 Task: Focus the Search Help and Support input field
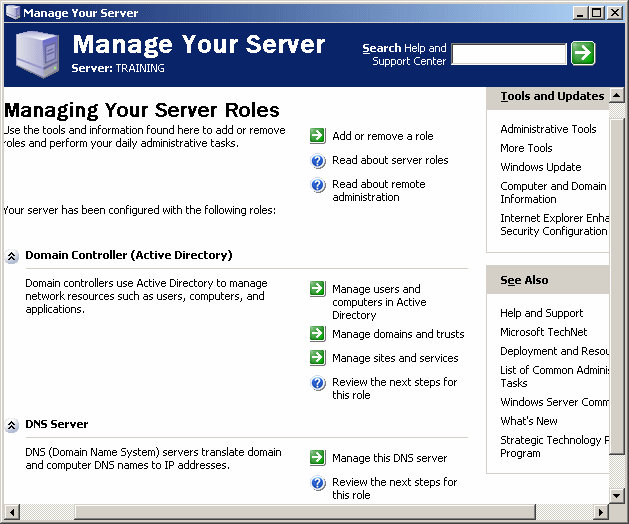tap(508, 54)
